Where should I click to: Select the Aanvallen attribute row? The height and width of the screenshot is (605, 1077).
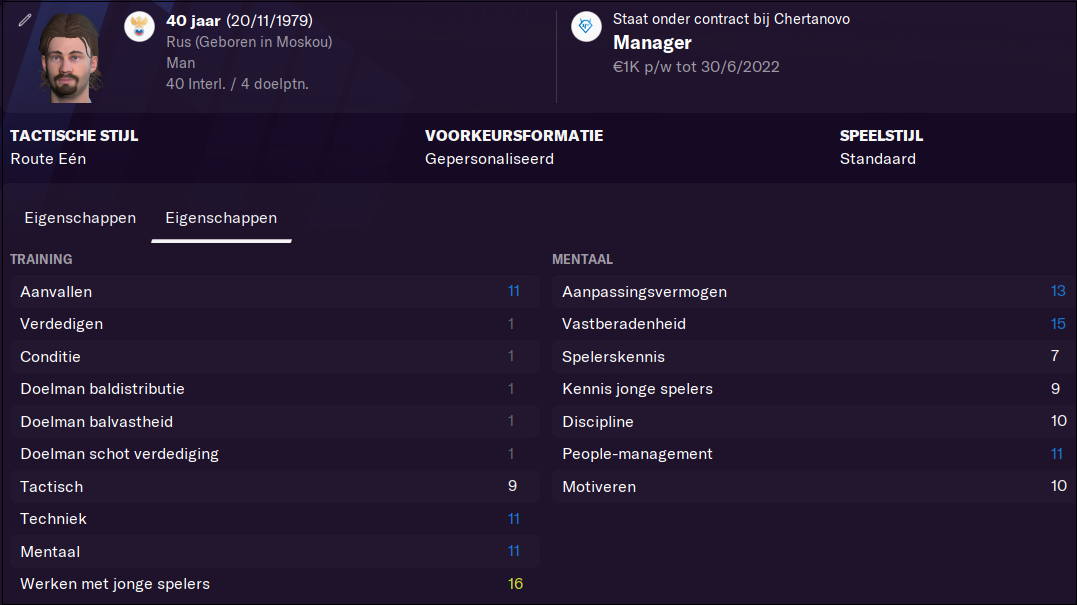pos(275,292)
